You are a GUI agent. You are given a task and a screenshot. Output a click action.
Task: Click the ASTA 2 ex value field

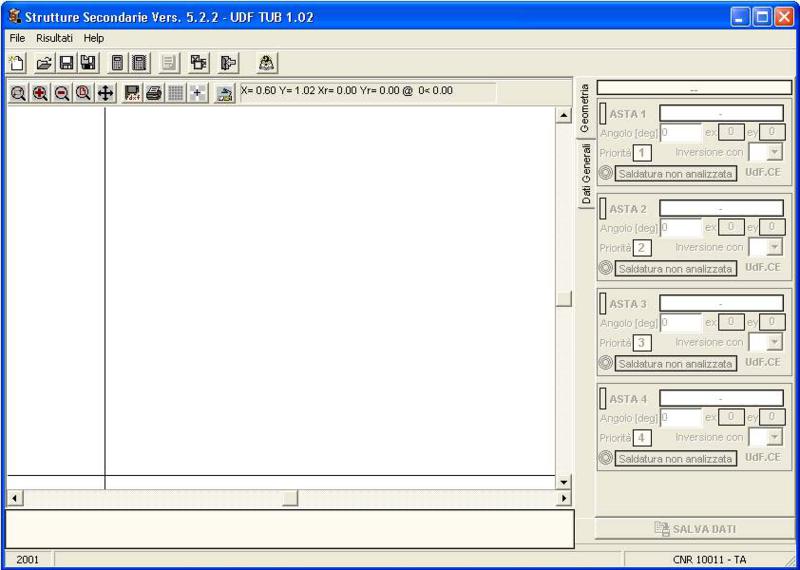coord(731,227)
